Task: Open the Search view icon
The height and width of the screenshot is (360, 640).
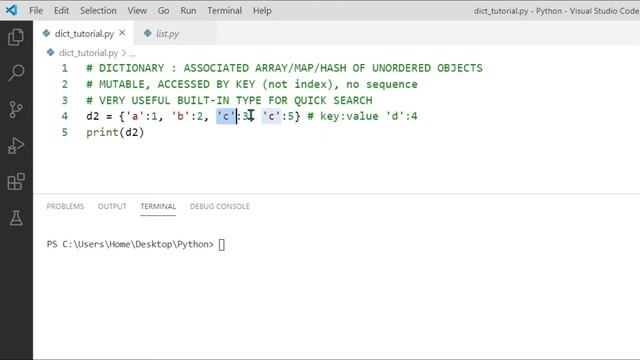Action: tap(16, 73)
